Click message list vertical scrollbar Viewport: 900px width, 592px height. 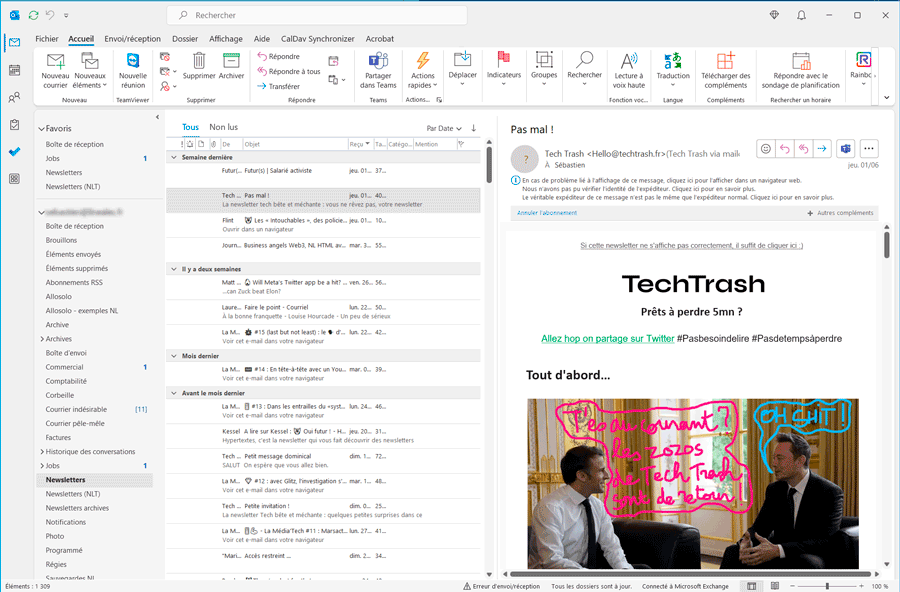(x=489, y=165)
